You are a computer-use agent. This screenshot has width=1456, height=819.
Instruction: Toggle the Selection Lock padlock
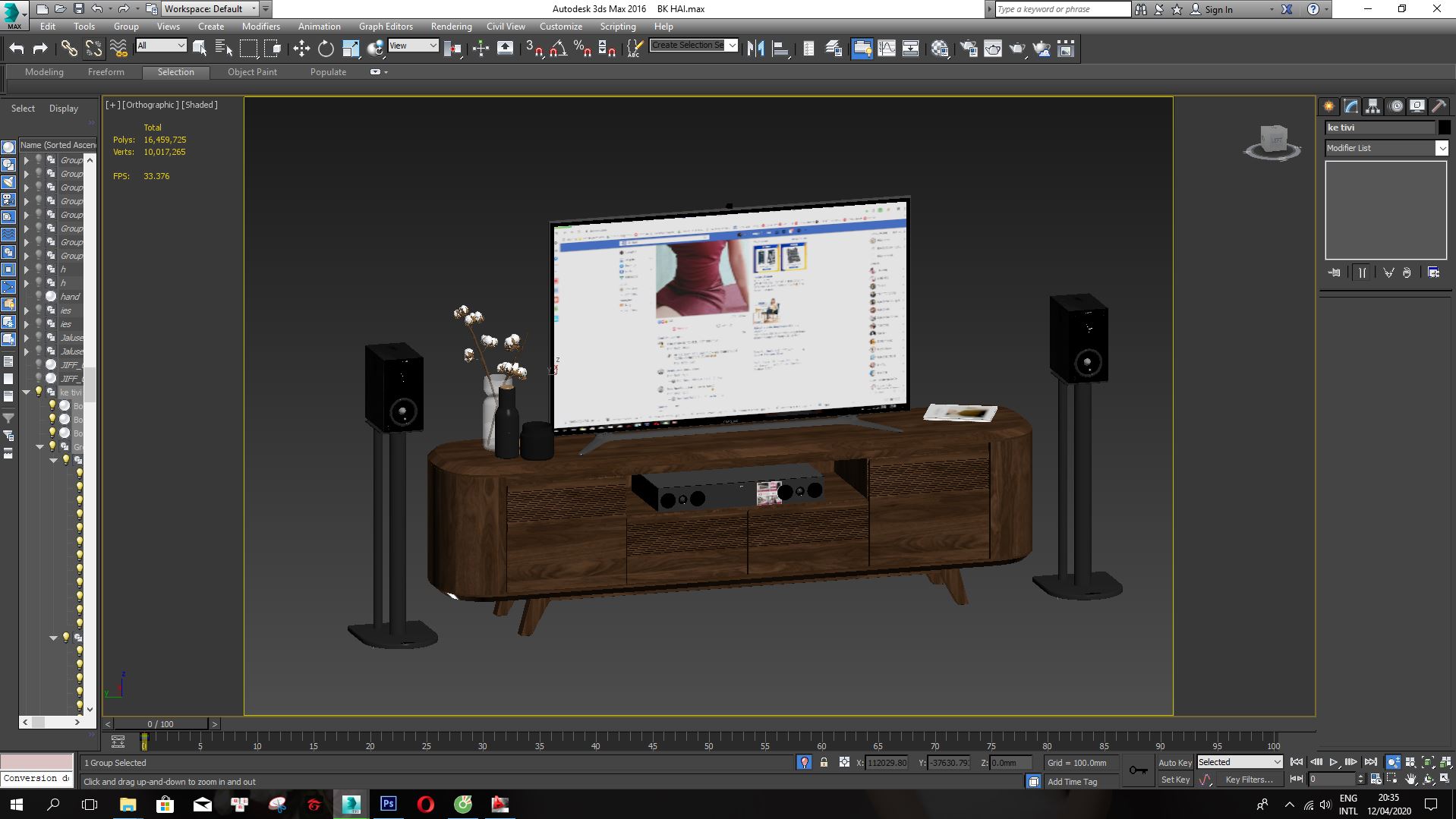pos(824,762)
